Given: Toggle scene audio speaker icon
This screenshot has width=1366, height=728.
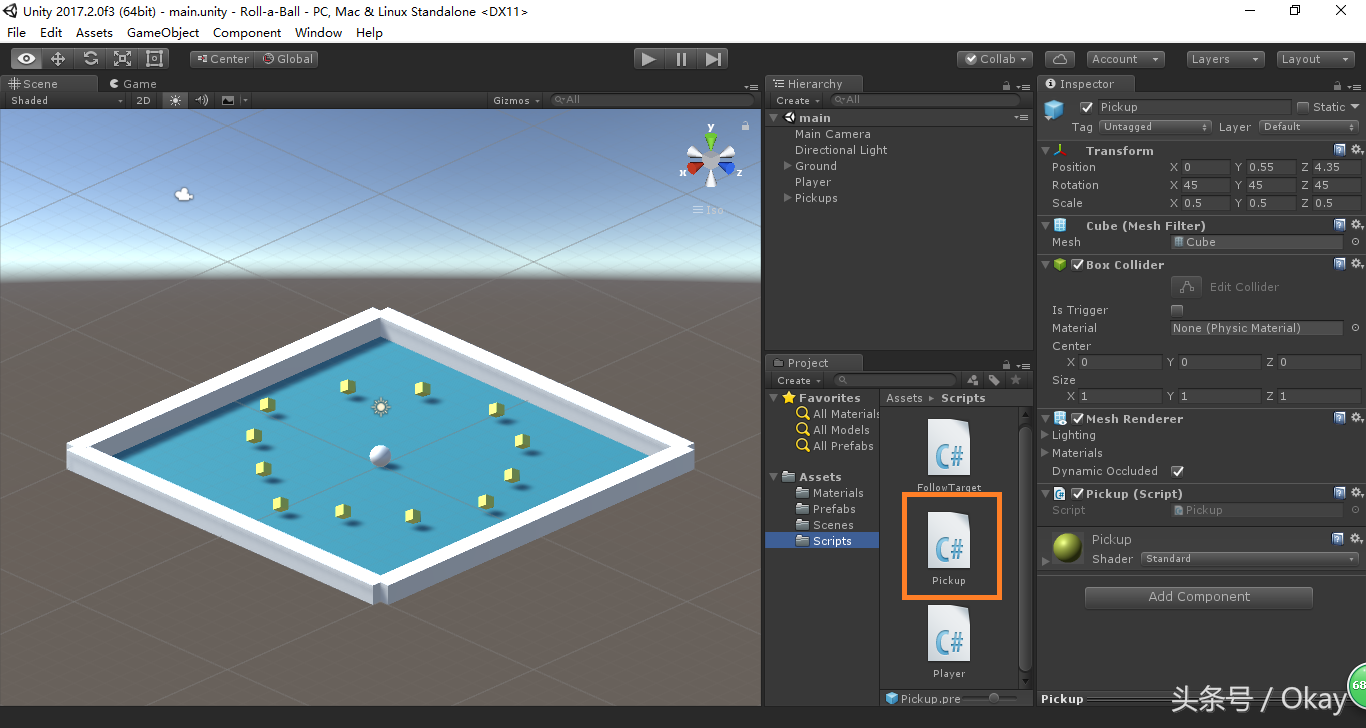Looking at the screenshot, I should click(201, 100).
